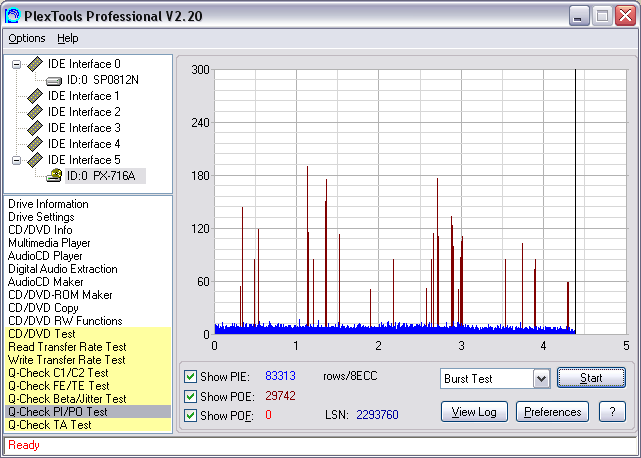Open CD/DVD-ROM Maker function

pos(60,295)
